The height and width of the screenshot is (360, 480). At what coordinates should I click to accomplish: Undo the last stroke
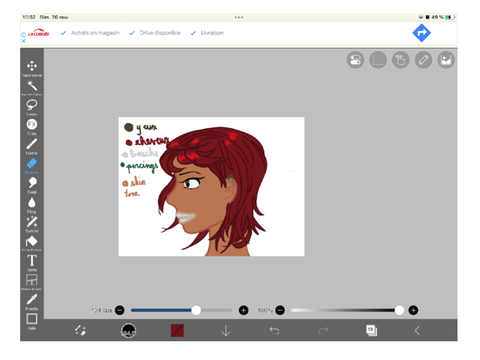(274, 330)
